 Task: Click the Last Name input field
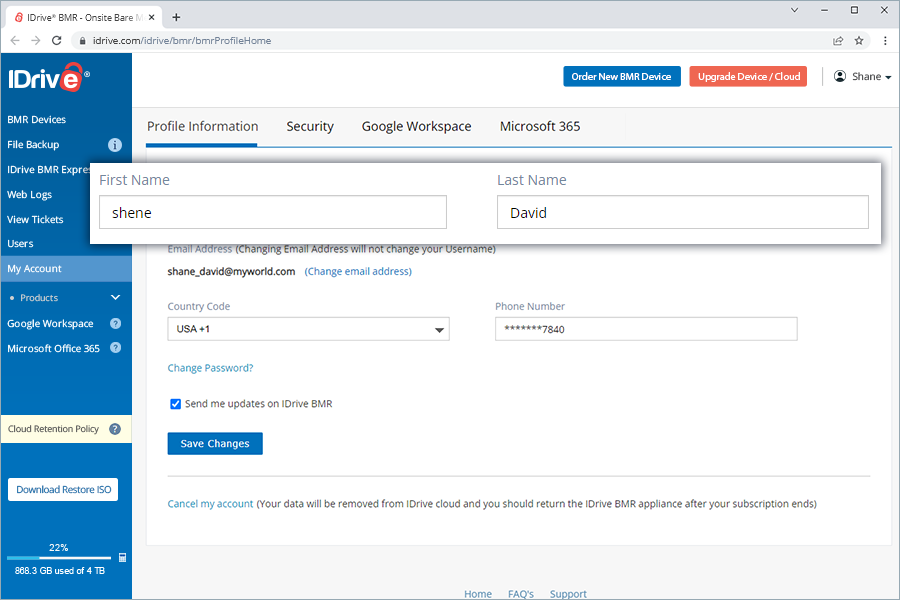[682, 212]
